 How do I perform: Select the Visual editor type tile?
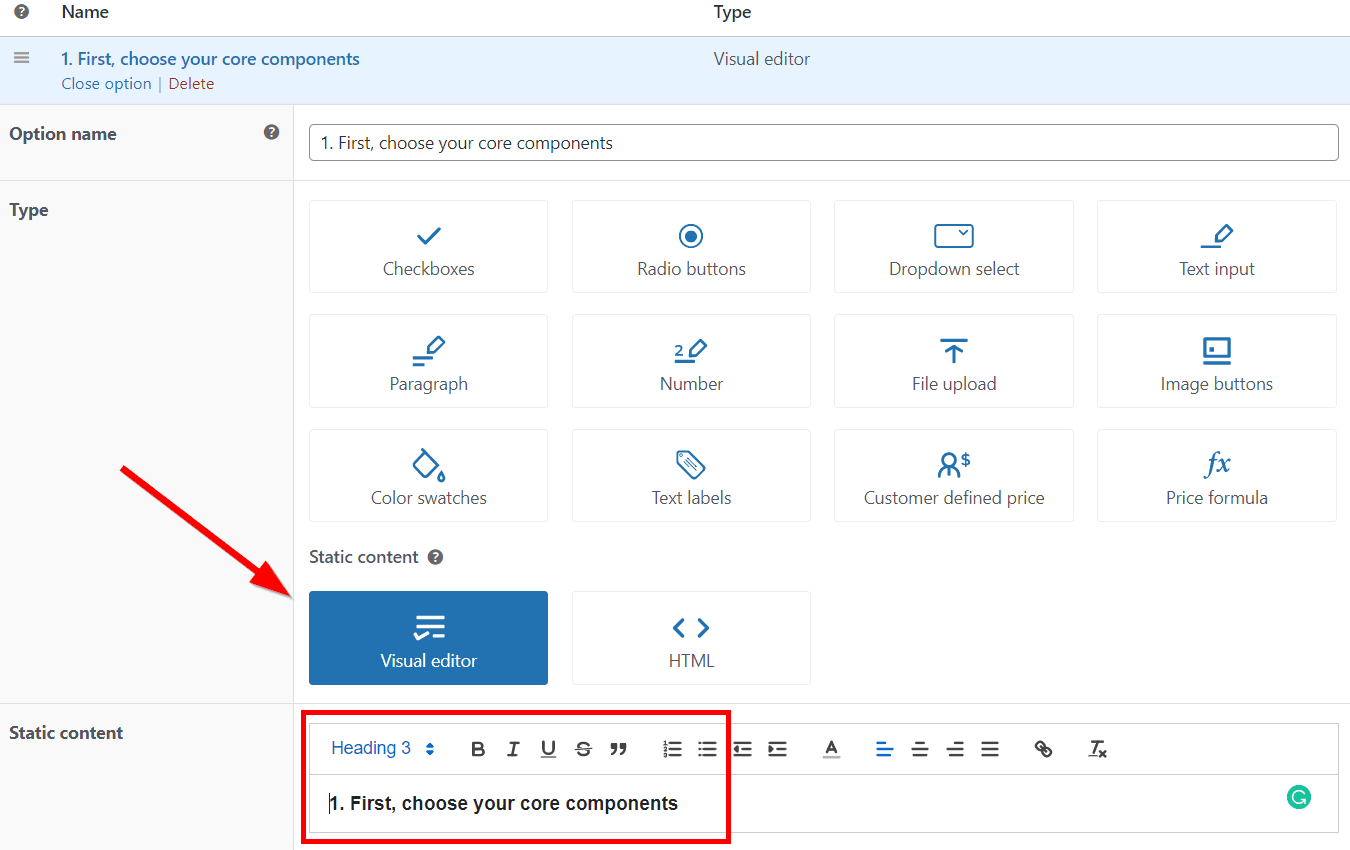(x=428, y=638)
